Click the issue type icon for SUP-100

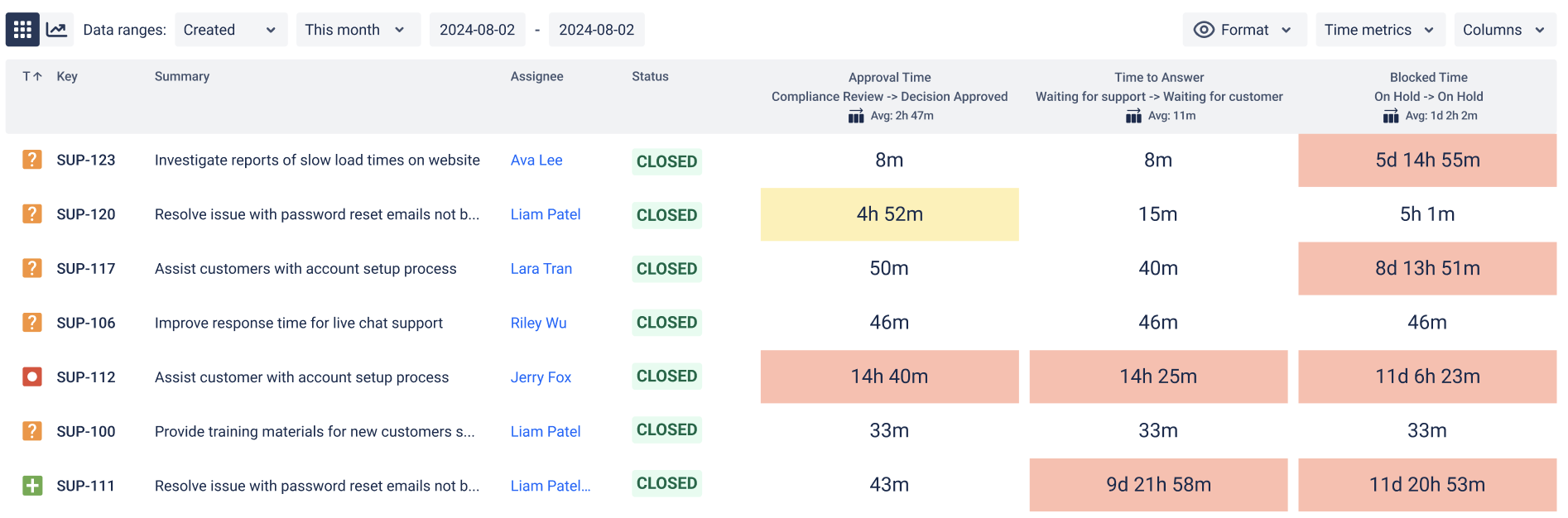[32, 431]
